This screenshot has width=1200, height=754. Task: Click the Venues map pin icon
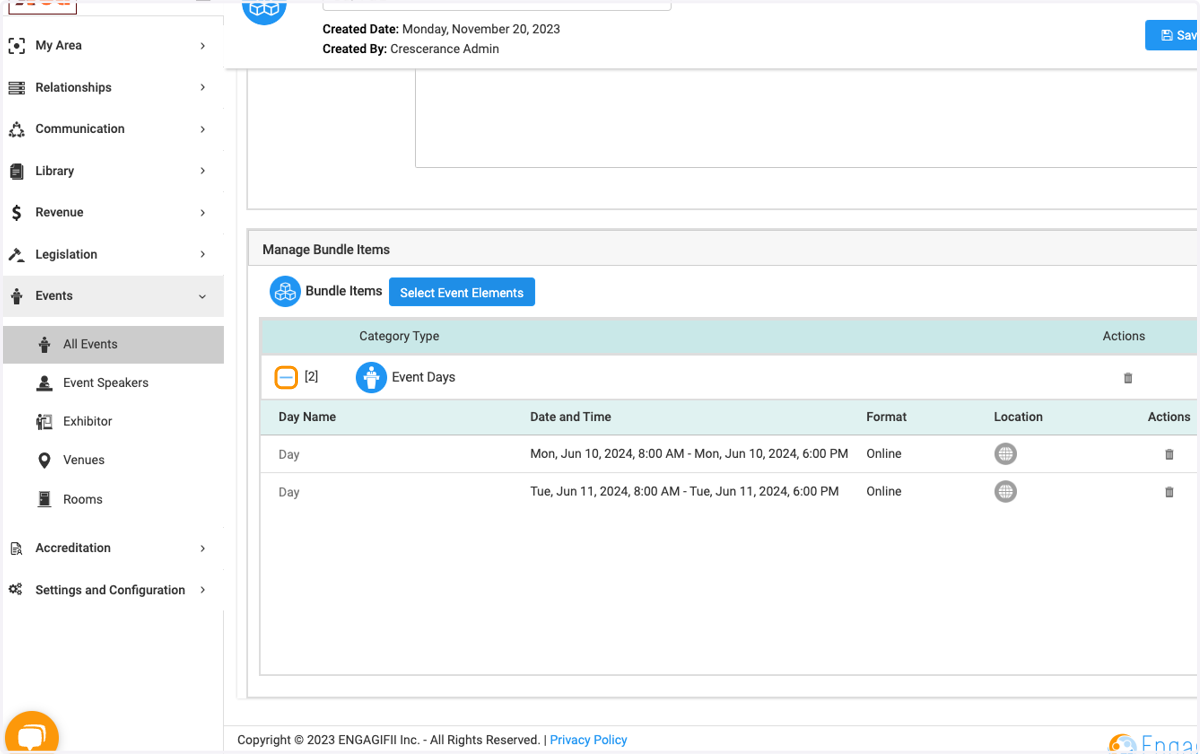44,460
